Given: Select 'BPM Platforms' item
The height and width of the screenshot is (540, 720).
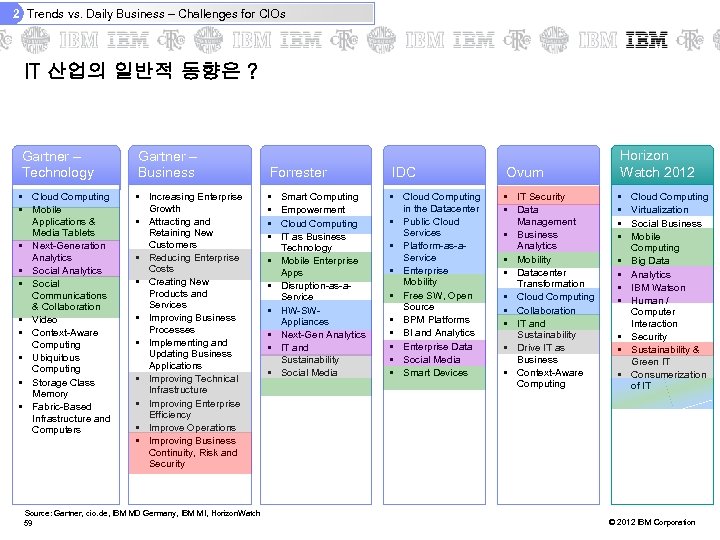Looking at the screenshot, I should [436, 320].
